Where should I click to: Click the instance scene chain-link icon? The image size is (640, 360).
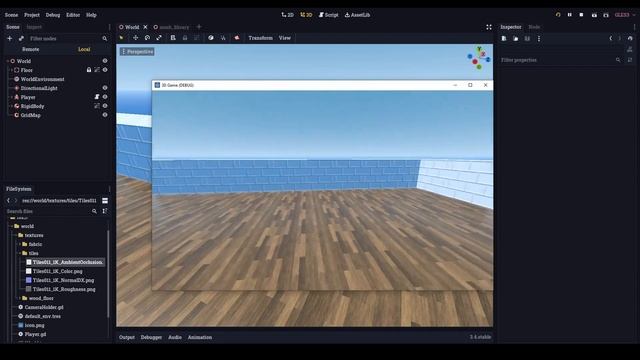click(21, 38)
